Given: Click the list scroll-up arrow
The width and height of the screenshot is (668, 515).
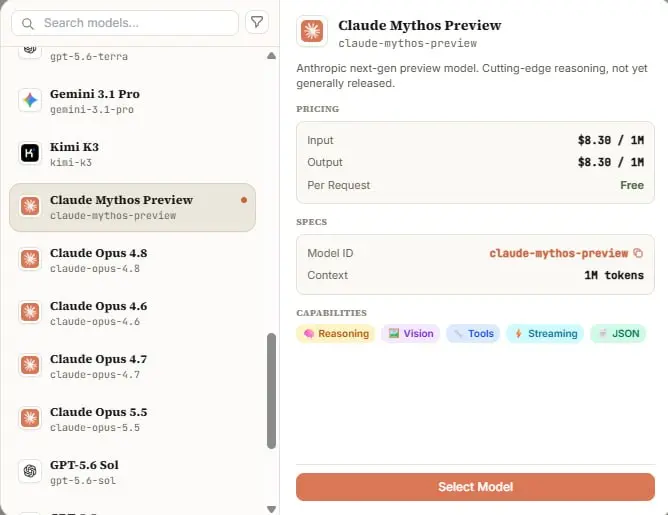Looking at the screenshot, I should (271, 56).
